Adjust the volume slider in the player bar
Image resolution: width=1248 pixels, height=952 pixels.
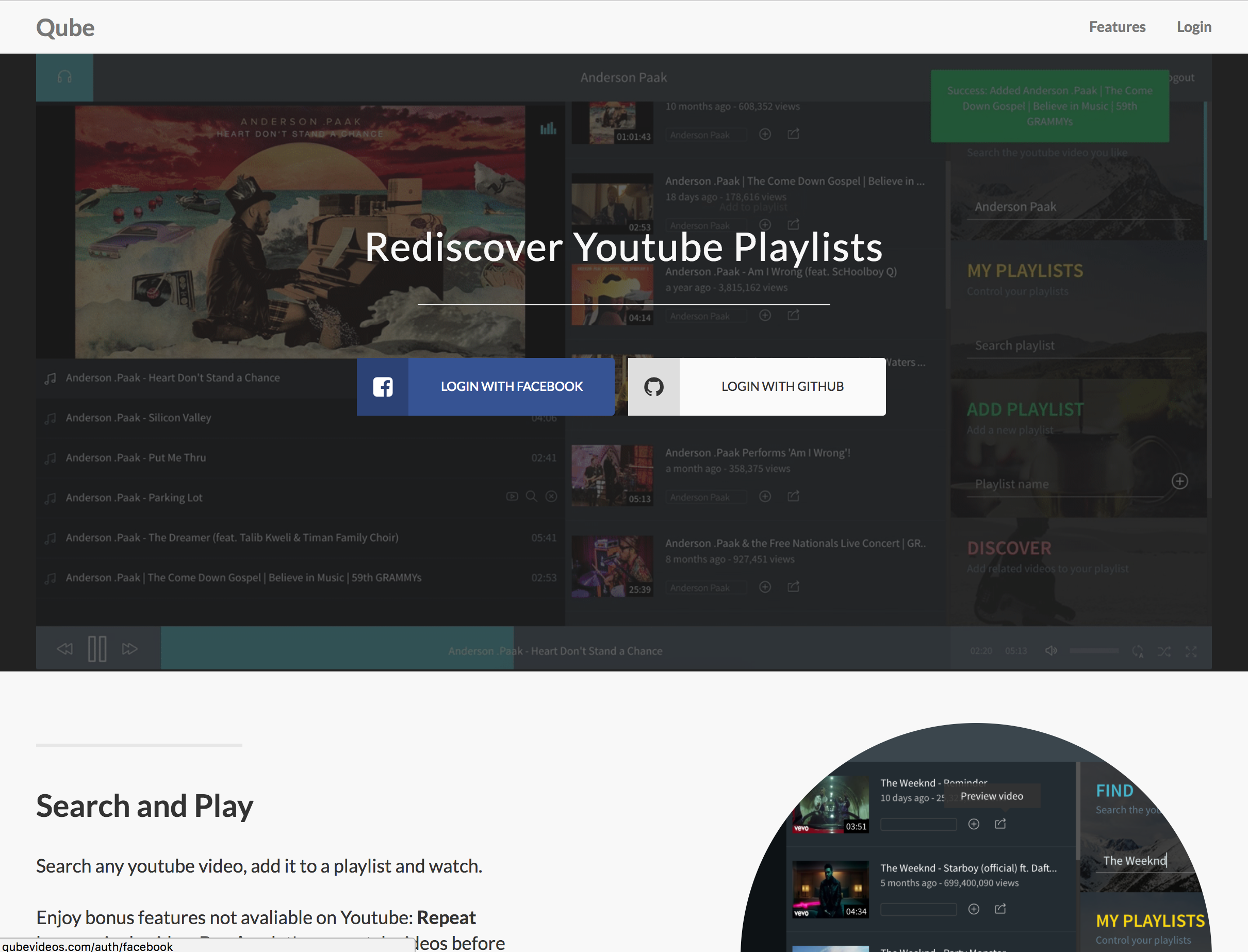coord(1093,650)
